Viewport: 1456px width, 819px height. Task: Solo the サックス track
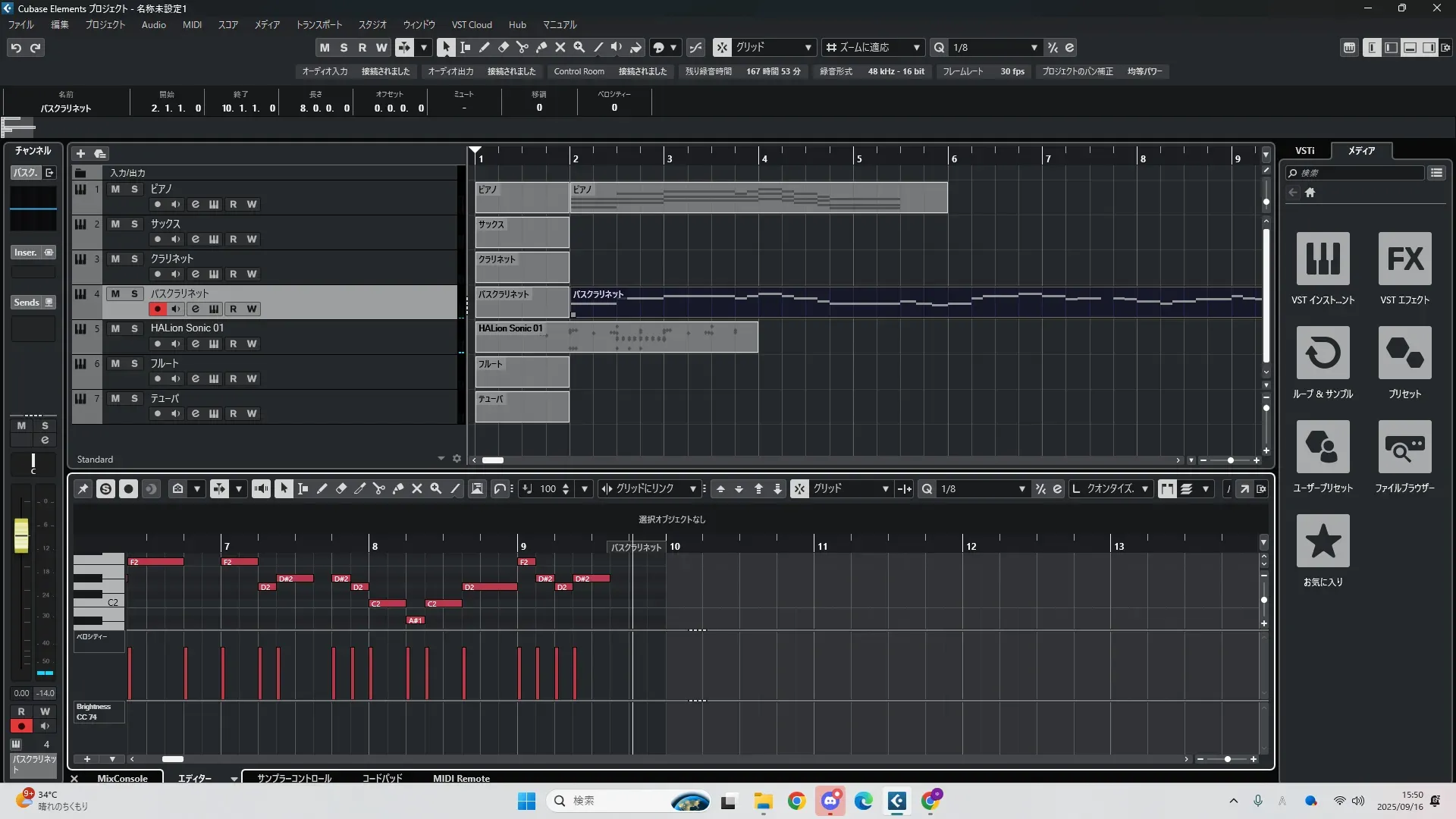[134, 224]
